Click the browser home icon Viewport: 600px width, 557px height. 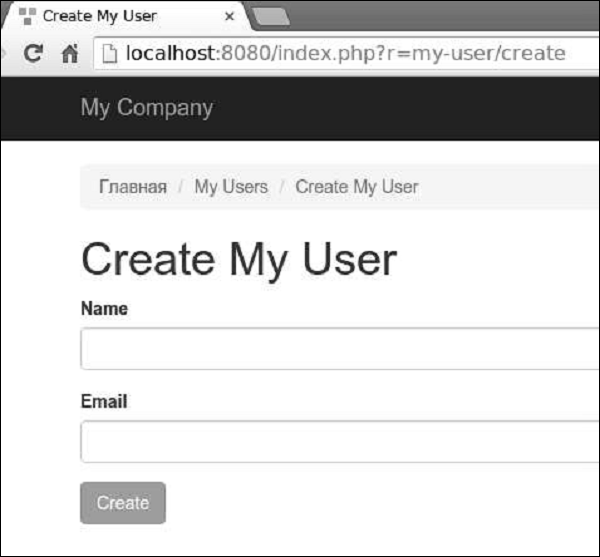[69, 54]
